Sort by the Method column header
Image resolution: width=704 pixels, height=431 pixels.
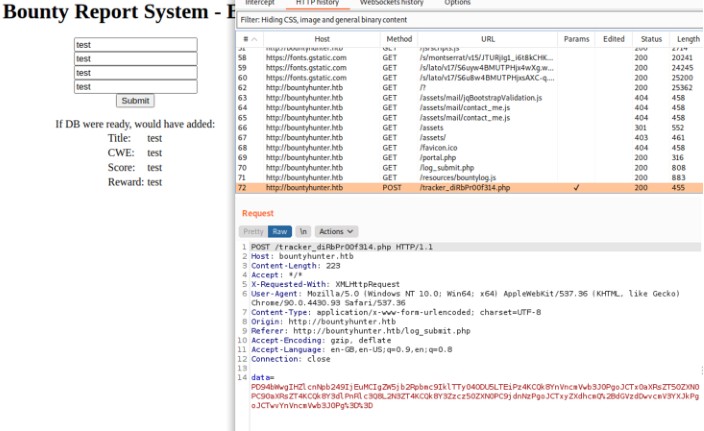(399, 39)
